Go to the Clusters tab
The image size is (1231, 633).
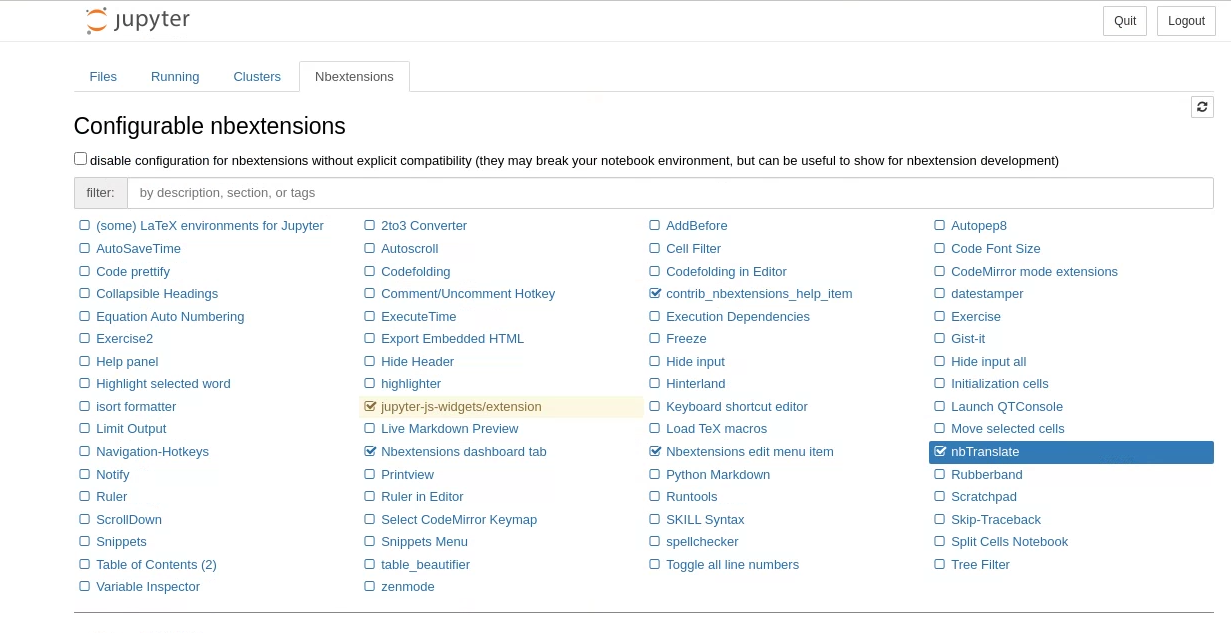coord(257,77)
